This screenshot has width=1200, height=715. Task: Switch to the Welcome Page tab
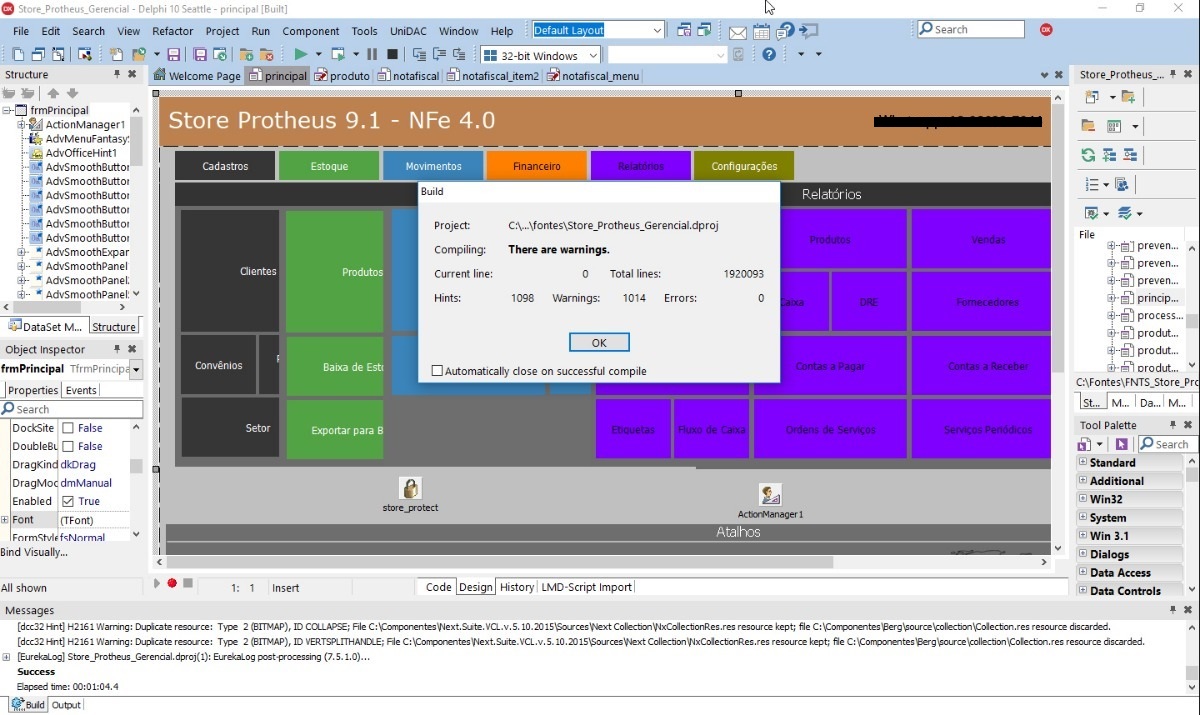point(197,76)
